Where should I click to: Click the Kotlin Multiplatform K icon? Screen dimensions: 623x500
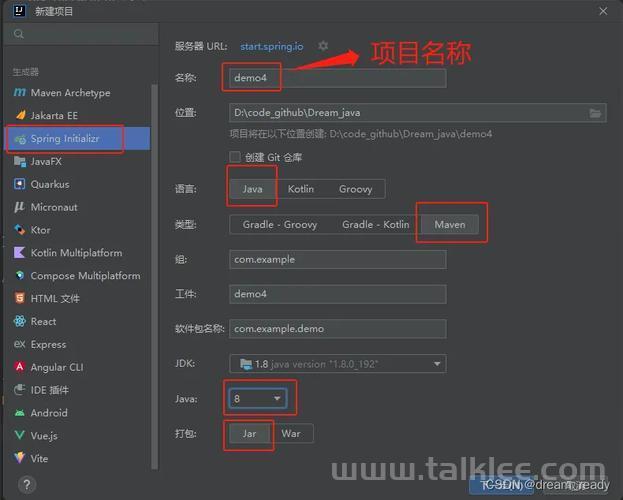pos(19,252)
